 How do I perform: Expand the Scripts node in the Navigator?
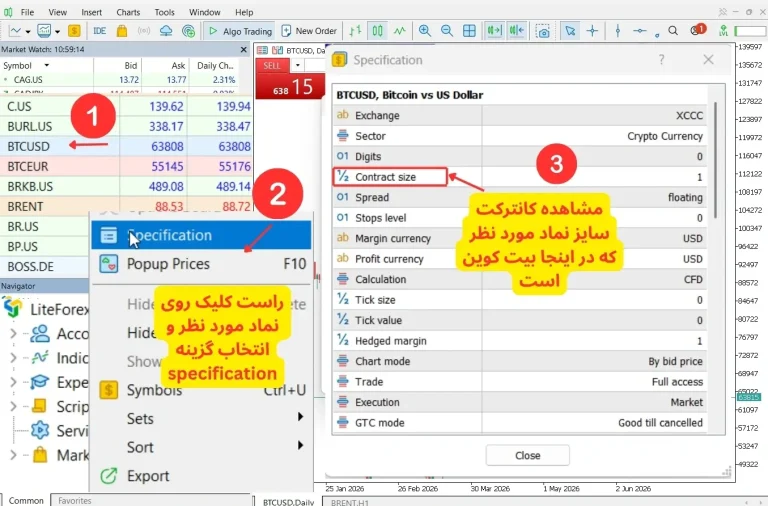13,407
